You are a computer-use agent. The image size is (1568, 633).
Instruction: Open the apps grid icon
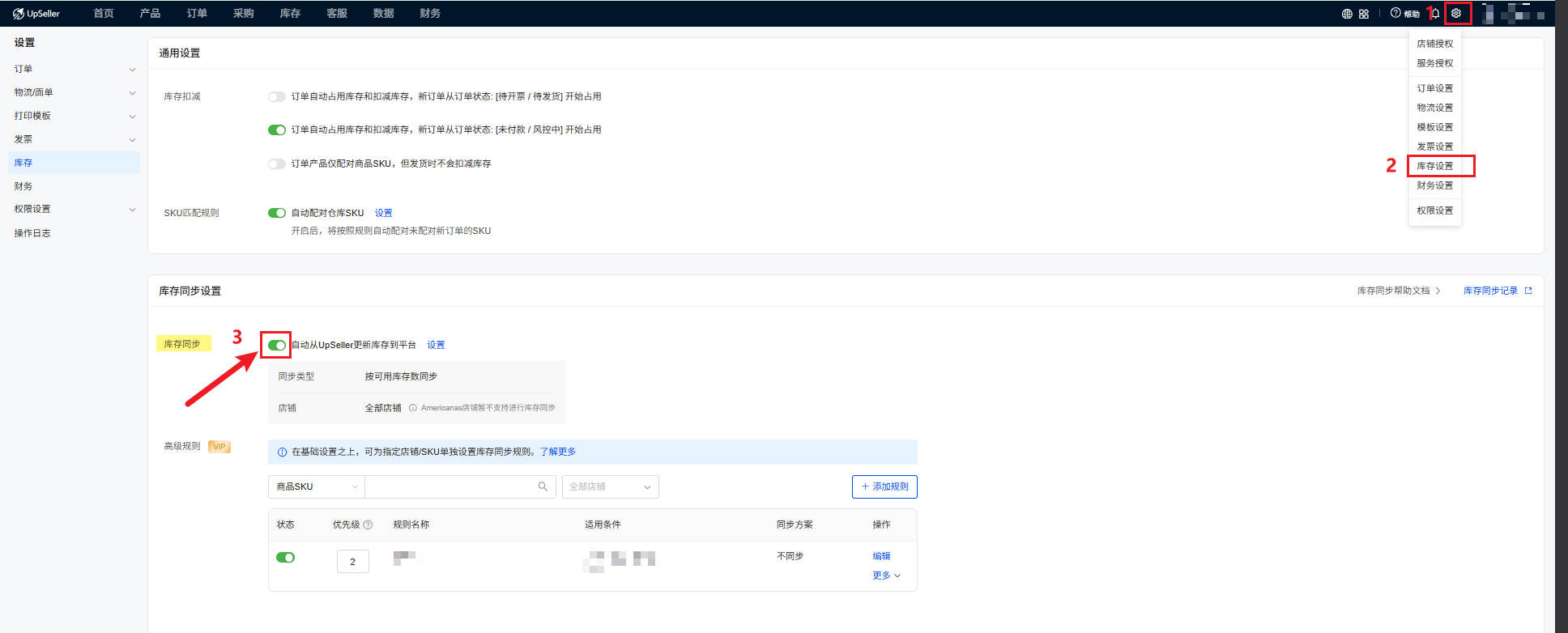click(1364, 14)
